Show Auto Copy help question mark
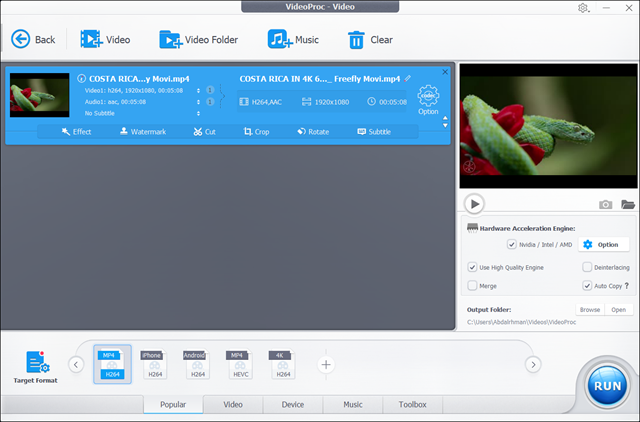 [627, 286]
